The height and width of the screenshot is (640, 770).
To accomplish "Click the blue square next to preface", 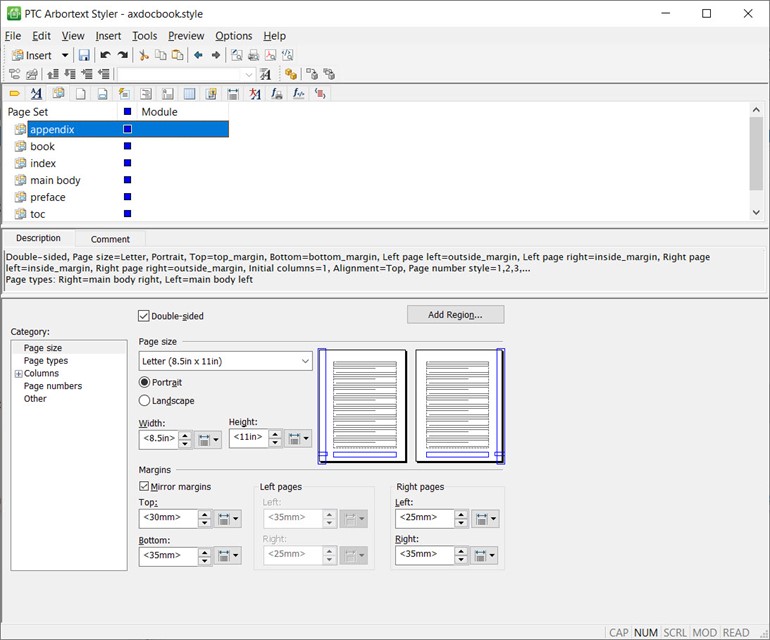I will pos(127,196).
